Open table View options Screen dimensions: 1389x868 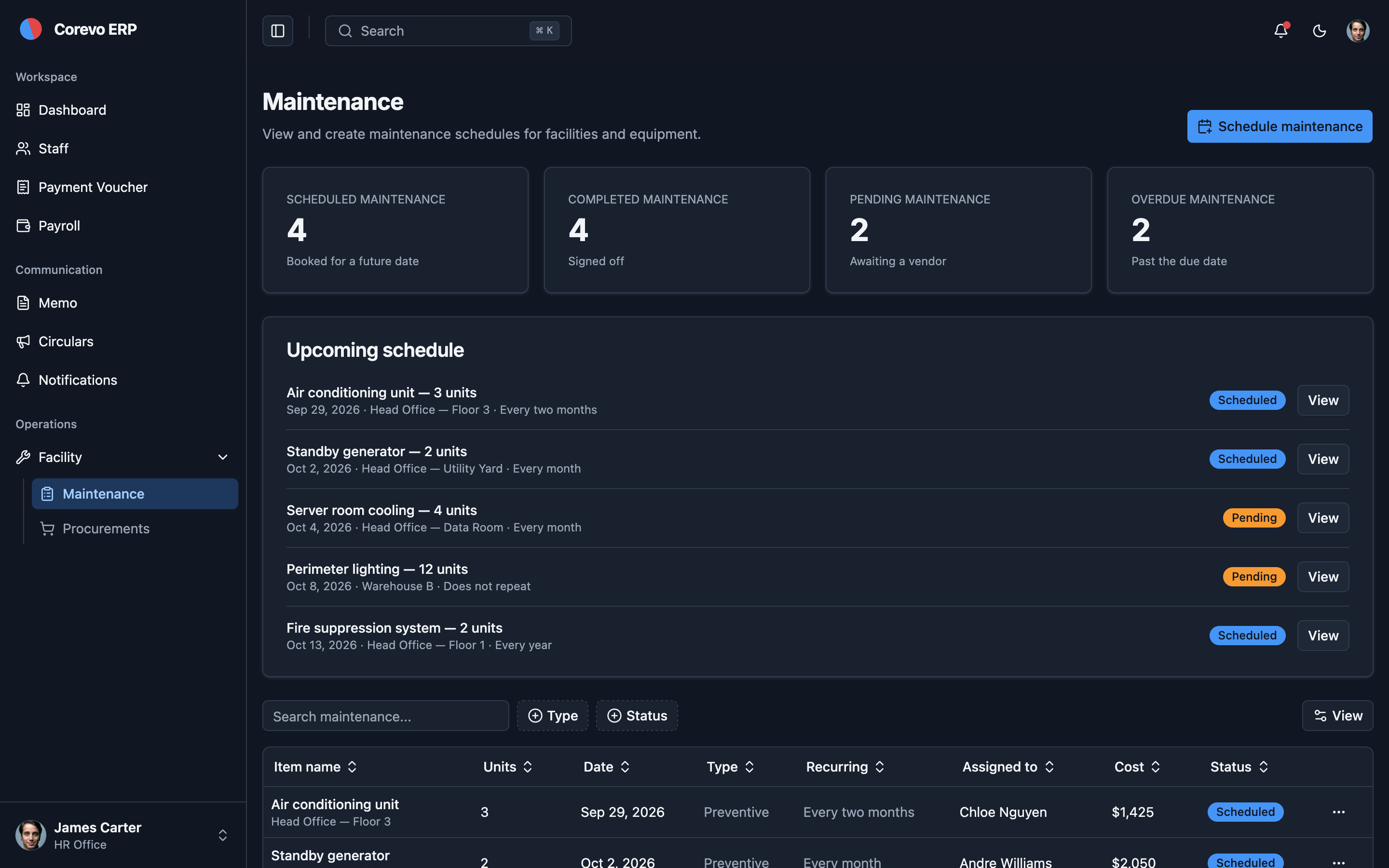click(x=1337, y=716)
